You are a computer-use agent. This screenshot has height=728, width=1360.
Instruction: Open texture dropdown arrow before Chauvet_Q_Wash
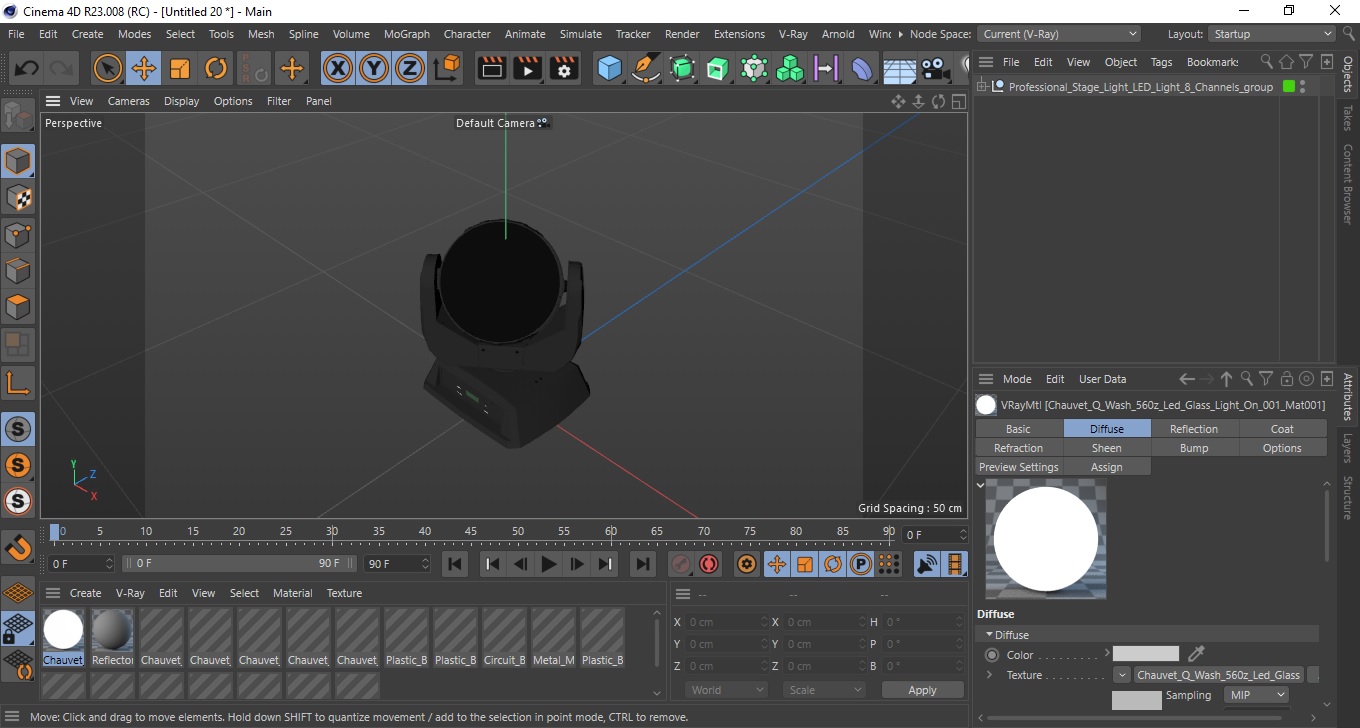coord(1122,675)
